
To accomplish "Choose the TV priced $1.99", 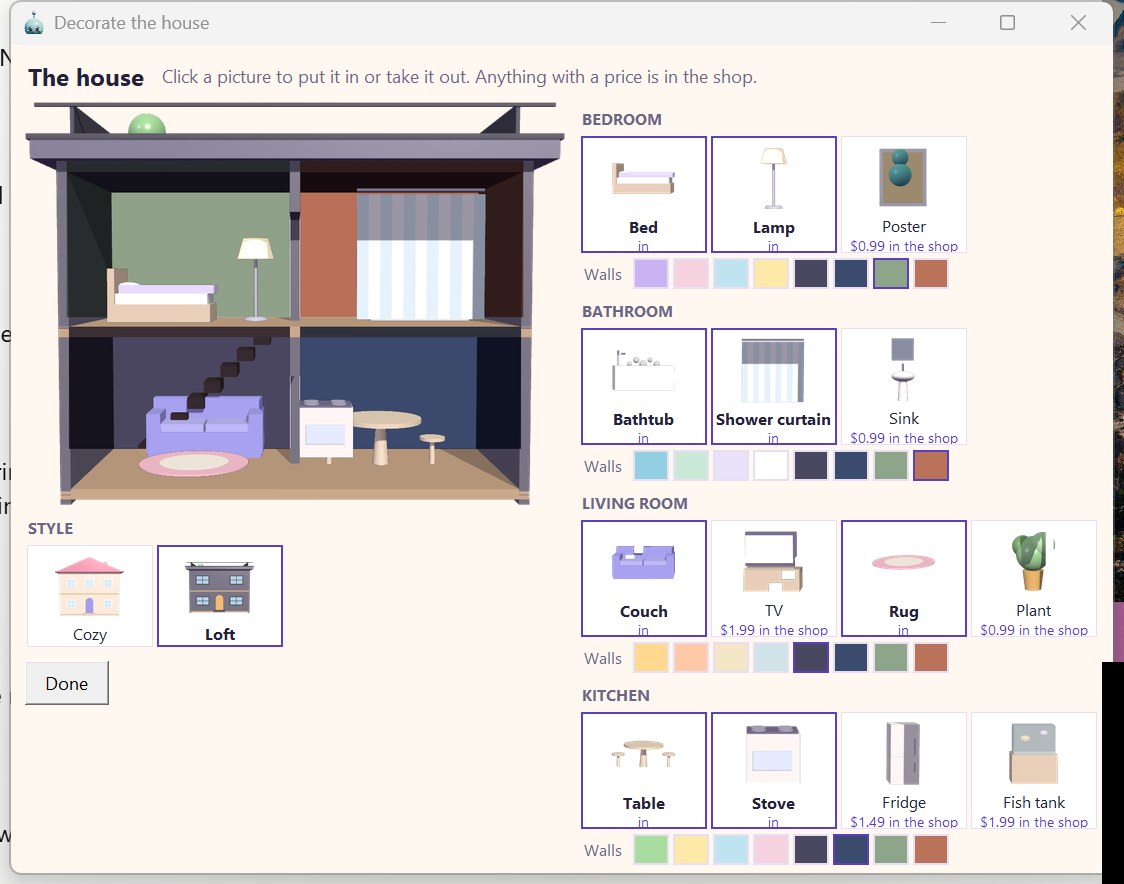I will pyautogui.click(x=773, y=579).
